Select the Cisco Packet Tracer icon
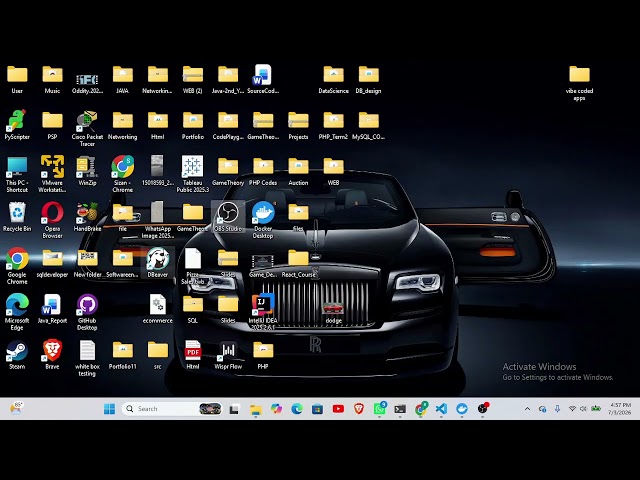The width and height of the screenshot is (640, 480). (x=87, y=128)
